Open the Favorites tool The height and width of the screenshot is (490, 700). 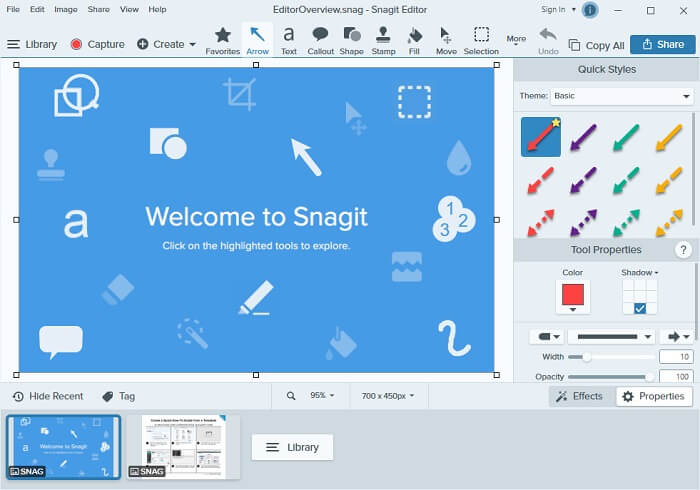coord(222,41)
